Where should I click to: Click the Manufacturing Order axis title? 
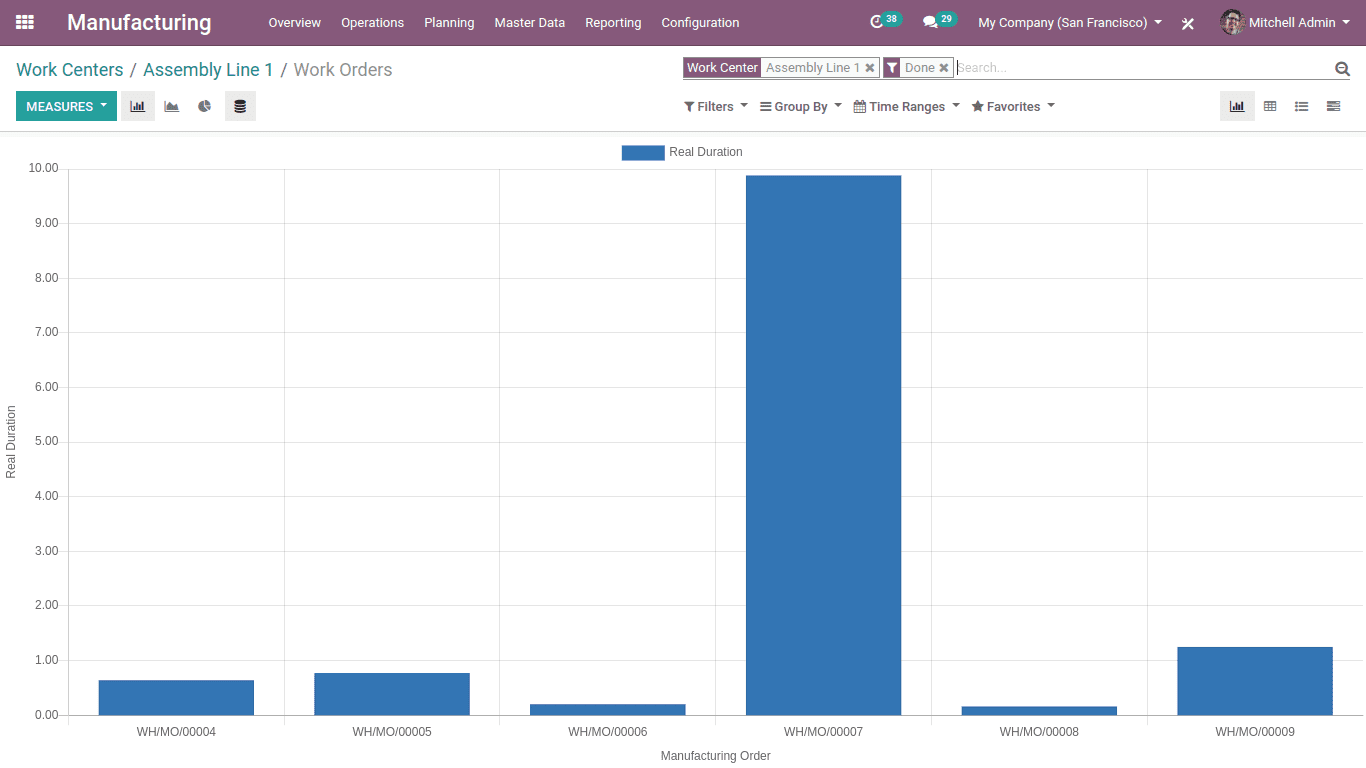[716, 756]
